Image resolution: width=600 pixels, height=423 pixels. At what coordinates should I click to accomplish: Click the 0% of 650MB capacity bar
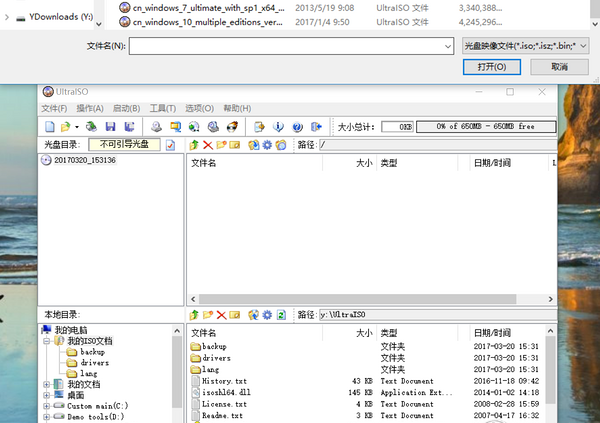point(486,127)
